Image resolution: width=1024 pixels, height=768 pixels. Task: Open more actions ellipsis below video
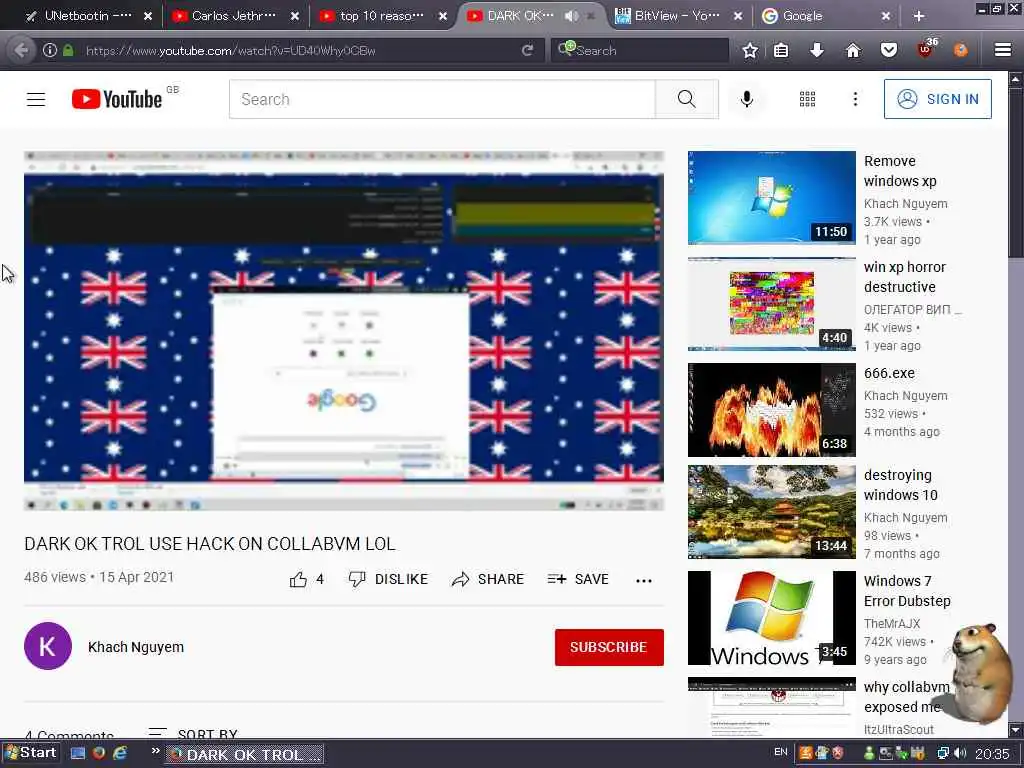tap(644, 581)
